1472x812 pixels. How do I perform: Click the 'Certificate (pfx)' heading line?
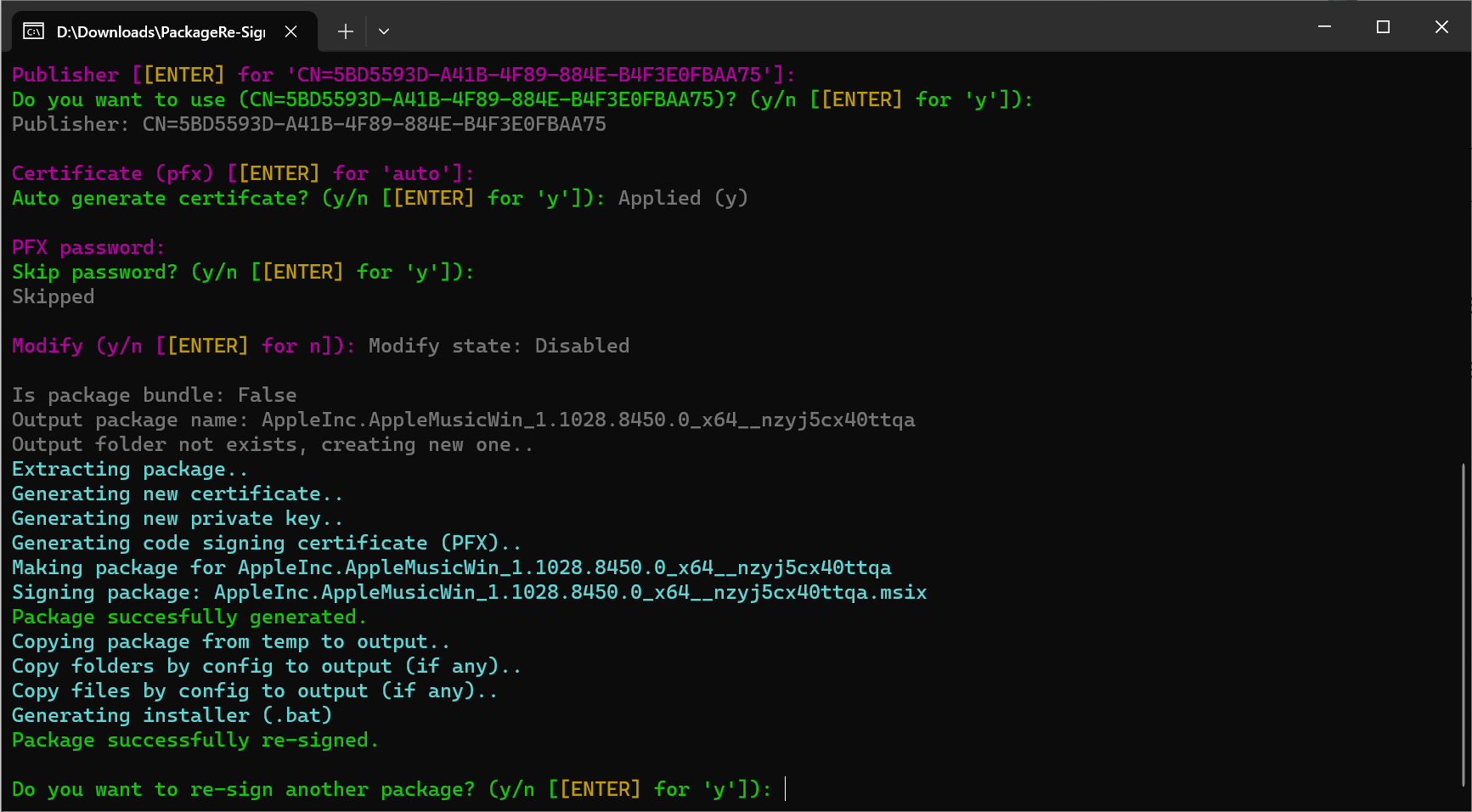click(x=242, y=173)
